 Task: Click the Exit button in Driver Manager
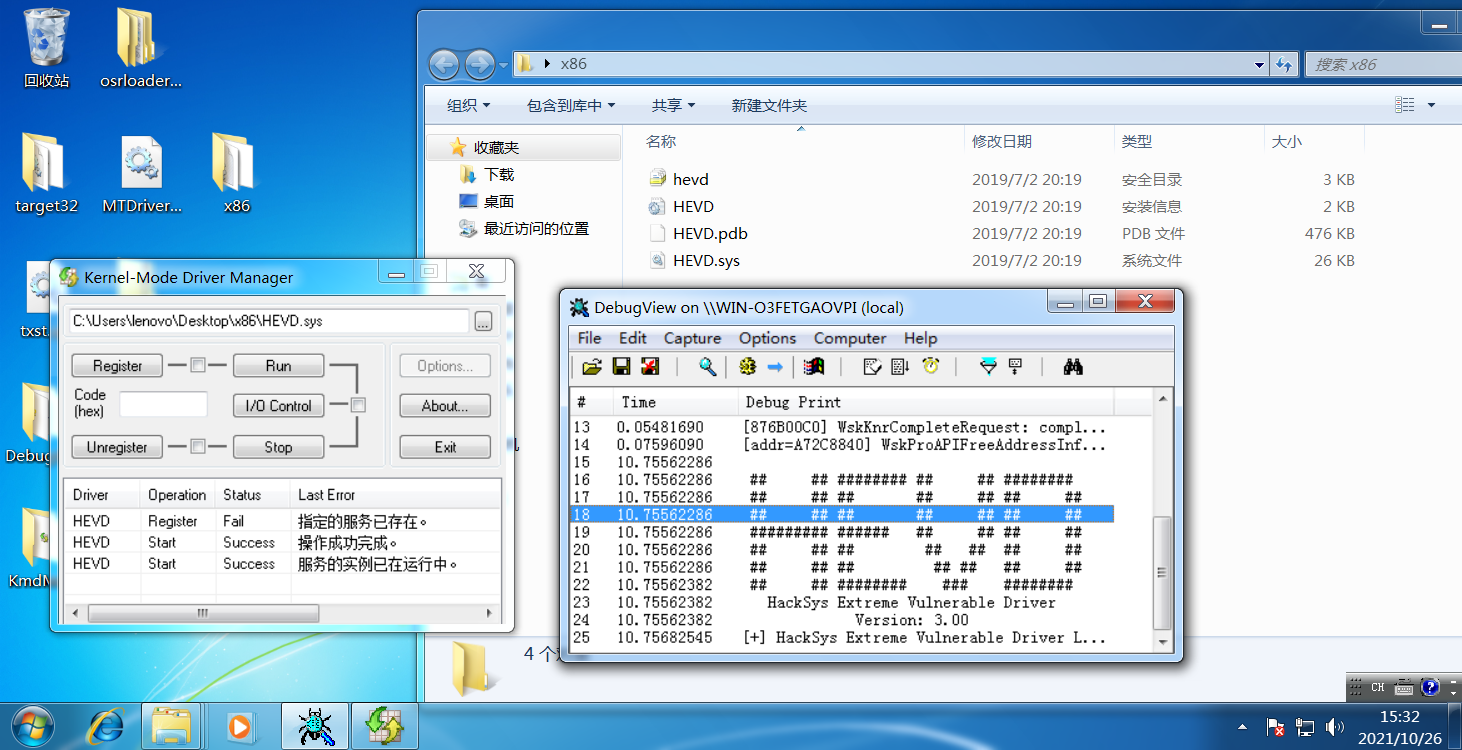coord(445,447)
